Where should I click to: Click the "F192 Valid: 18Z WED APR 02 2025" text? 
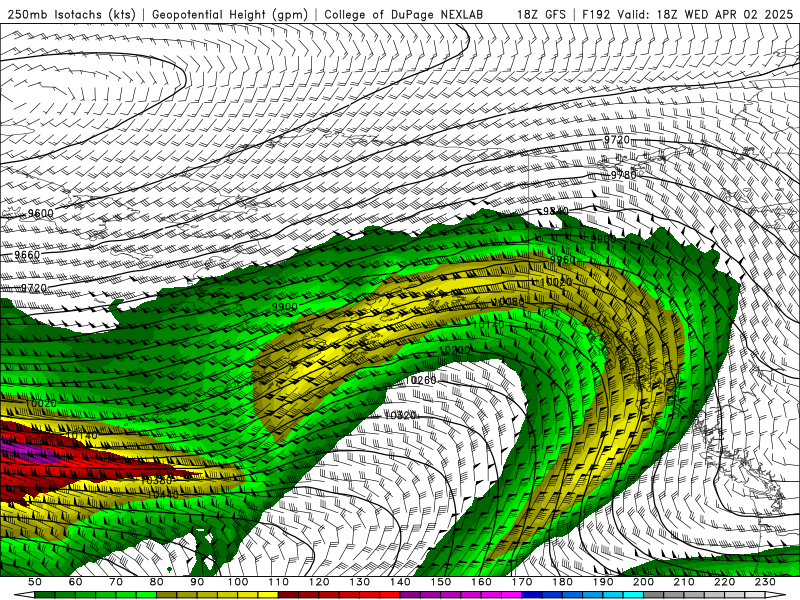tap(687, 14)
